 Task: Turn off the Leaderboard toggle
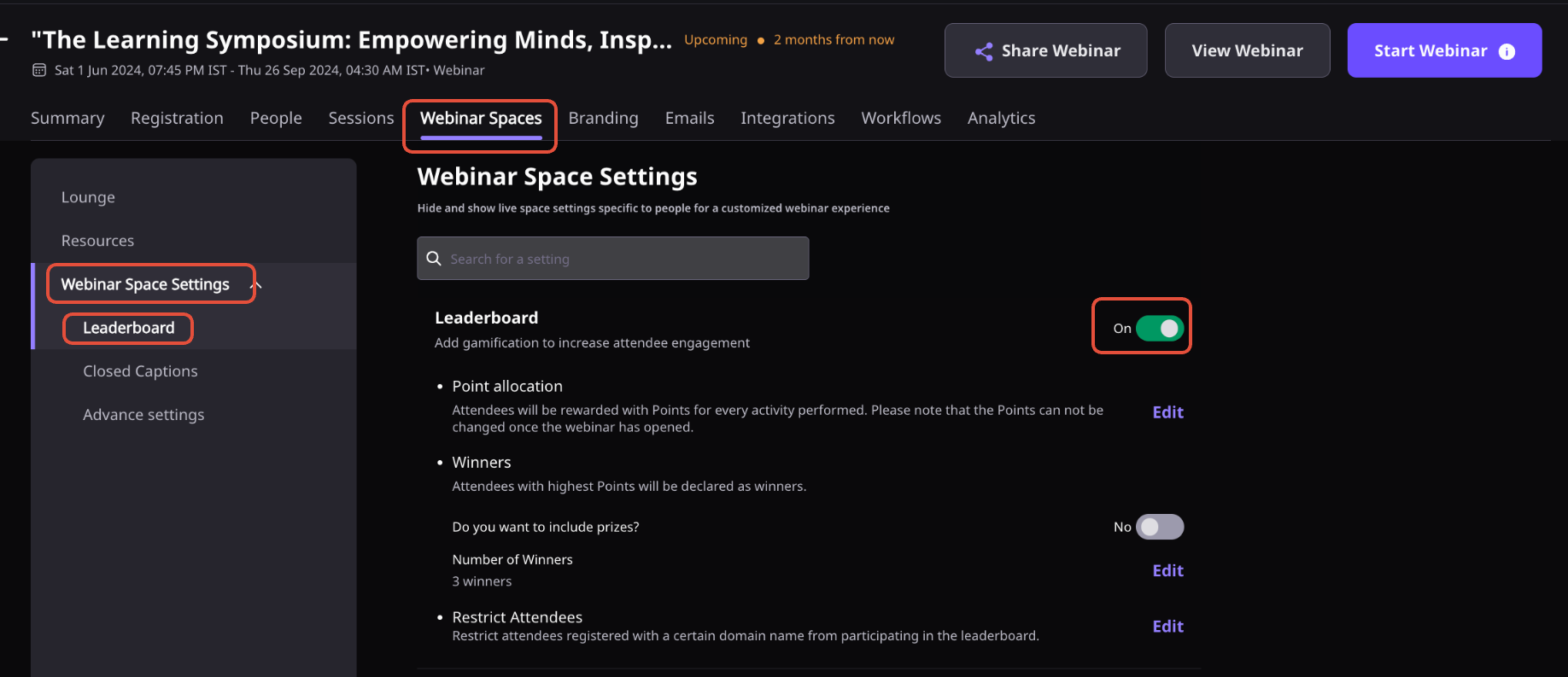coord(1160,328)
